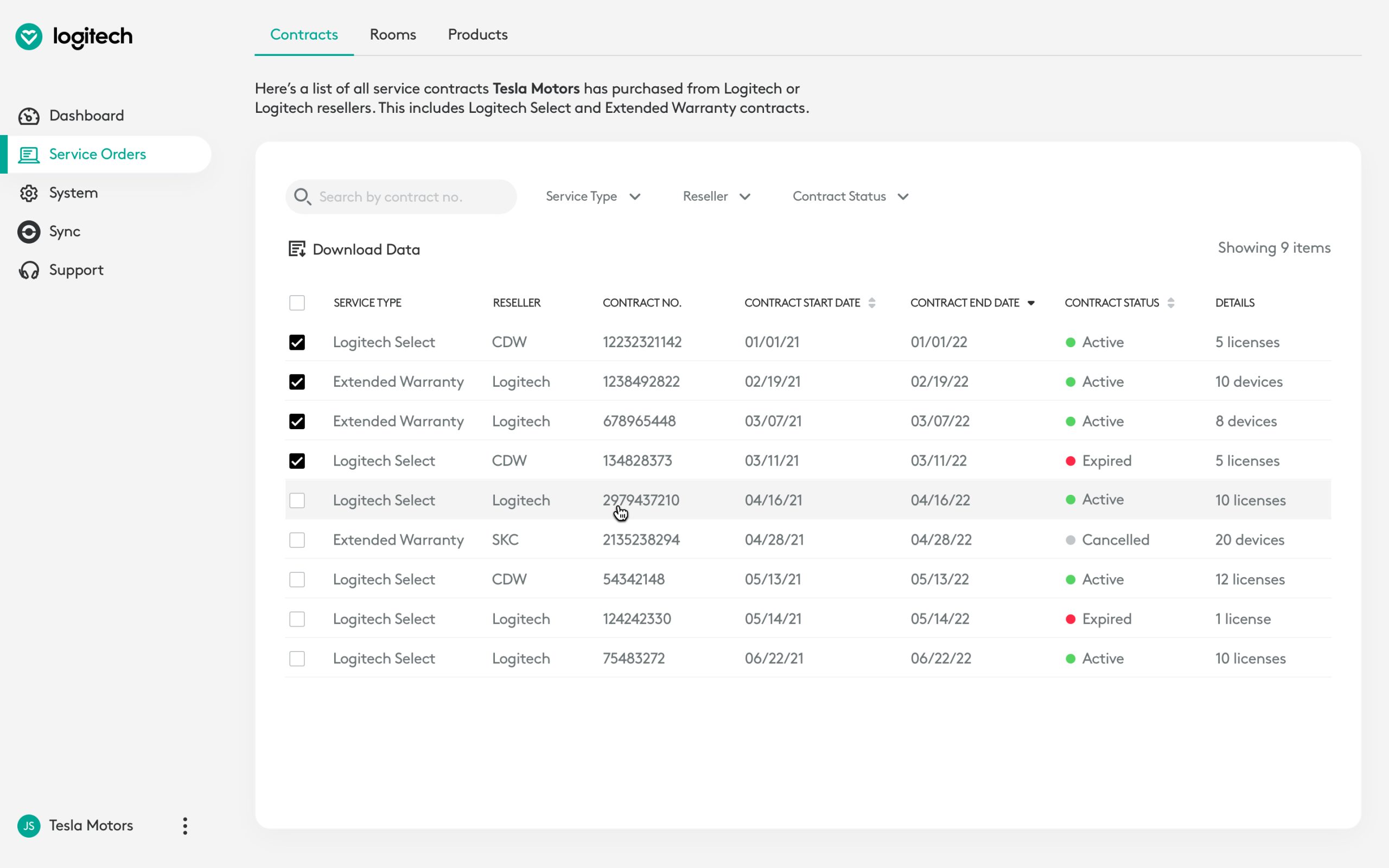1389x868 pixels.
Task: Check contract 2135238294 checkbox
Action: click(x=297, y=540)
